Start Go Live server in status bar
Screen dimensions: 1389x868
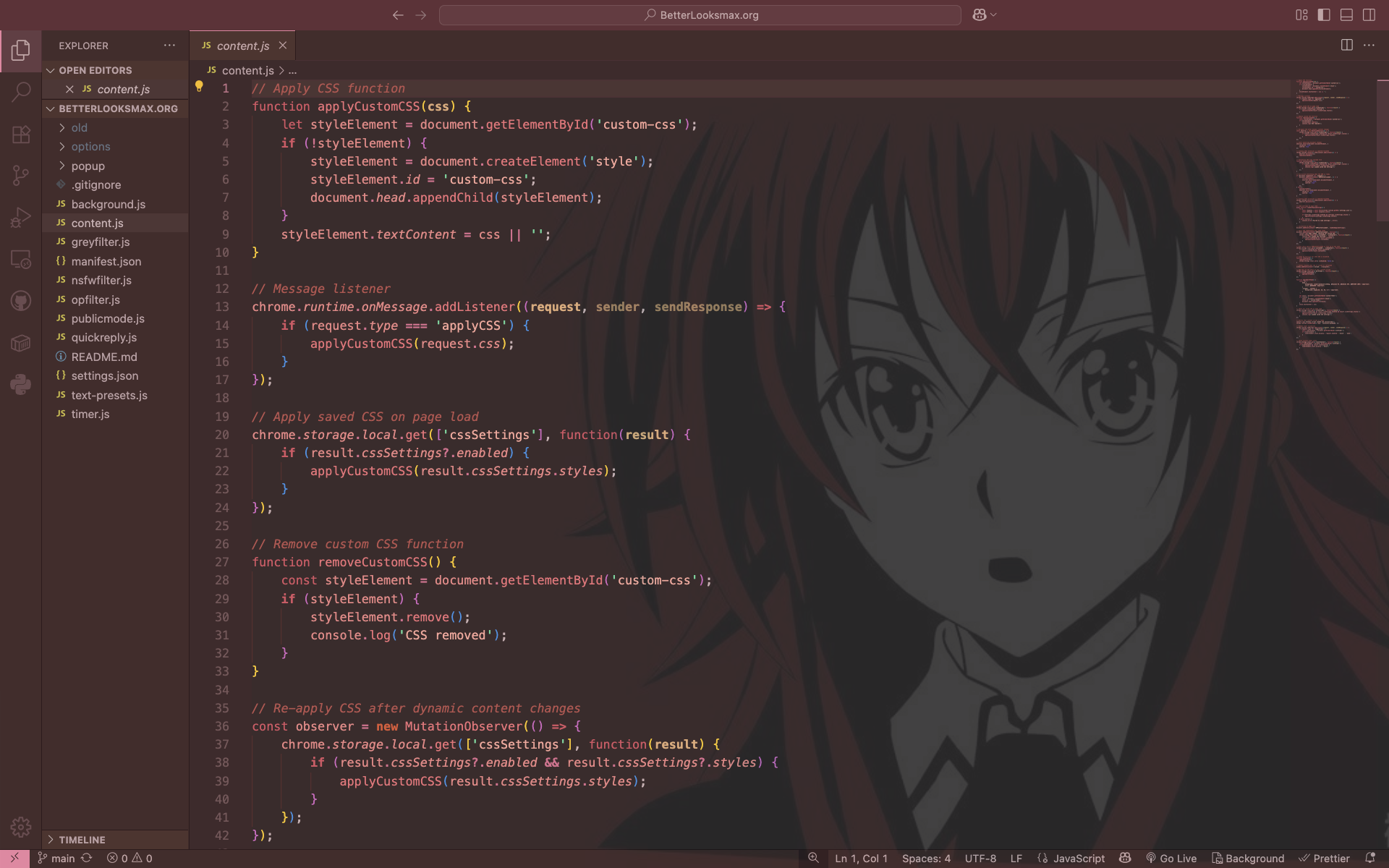click(1171, 858)
